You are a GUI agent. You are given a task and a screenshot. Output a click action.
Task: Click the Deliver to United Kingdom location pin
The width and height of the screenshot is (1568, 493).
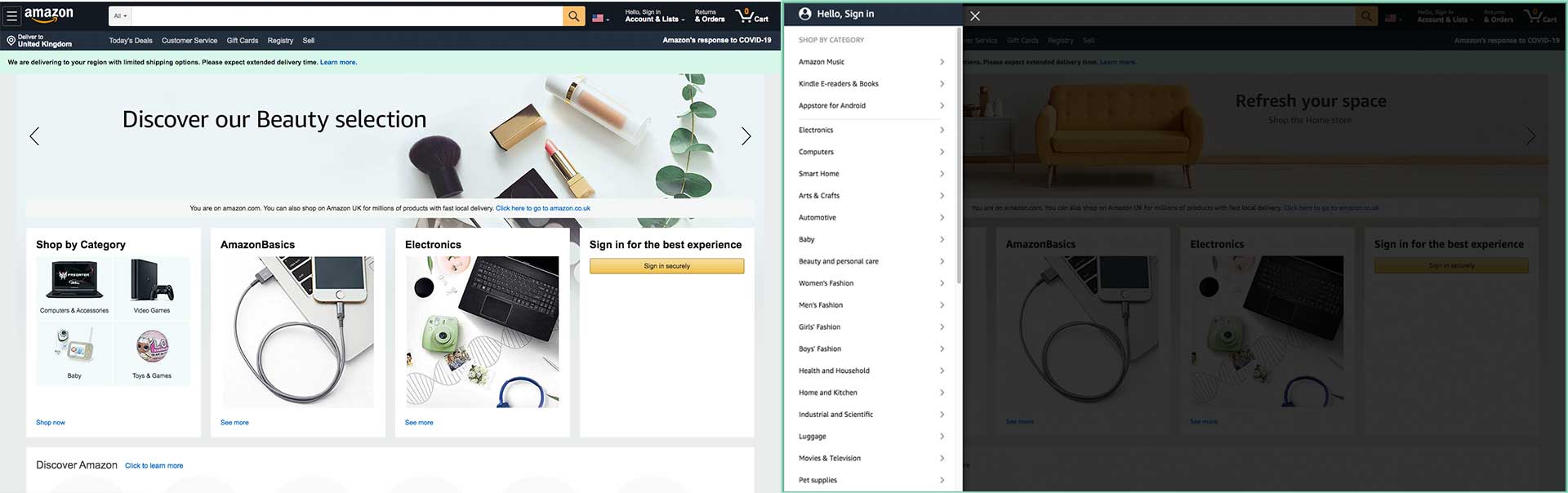pos(11,40)
